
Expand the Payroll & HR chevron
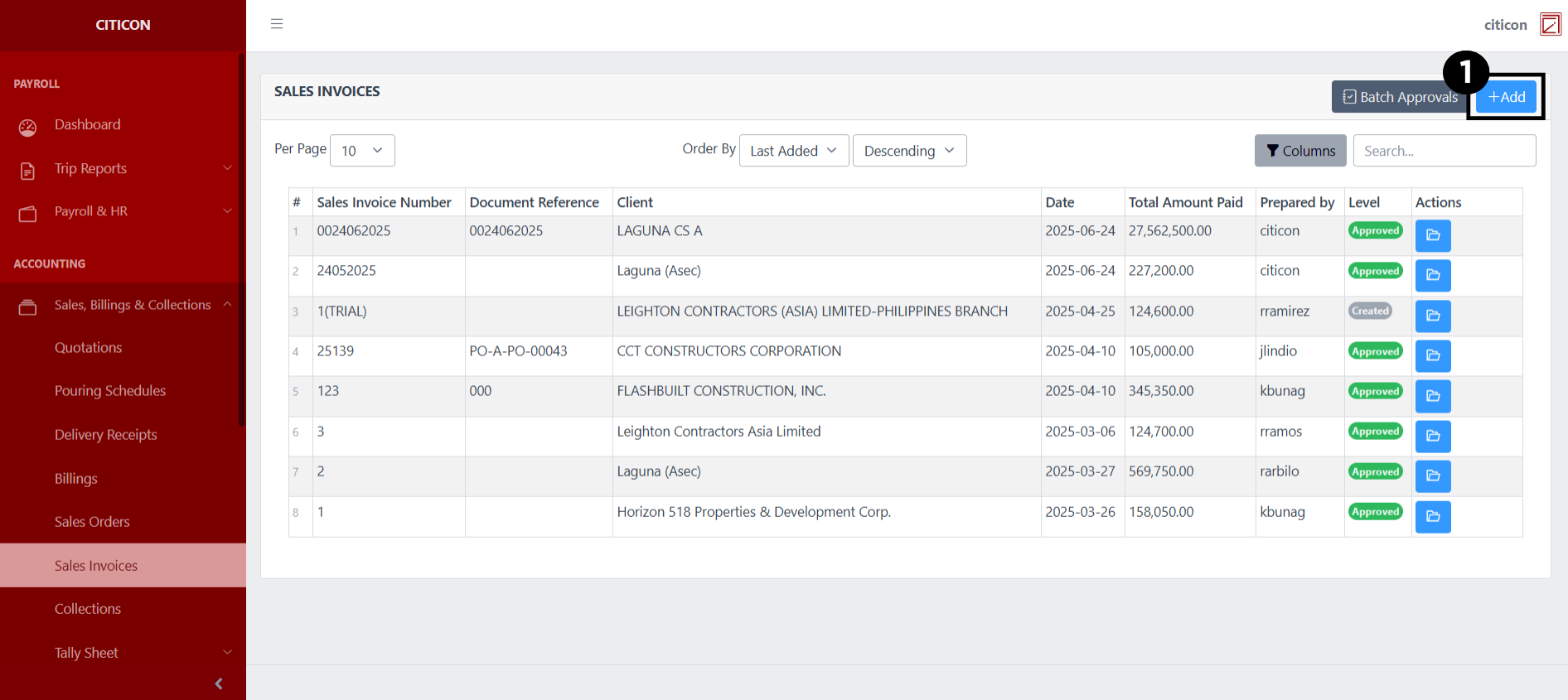(227, 211)
